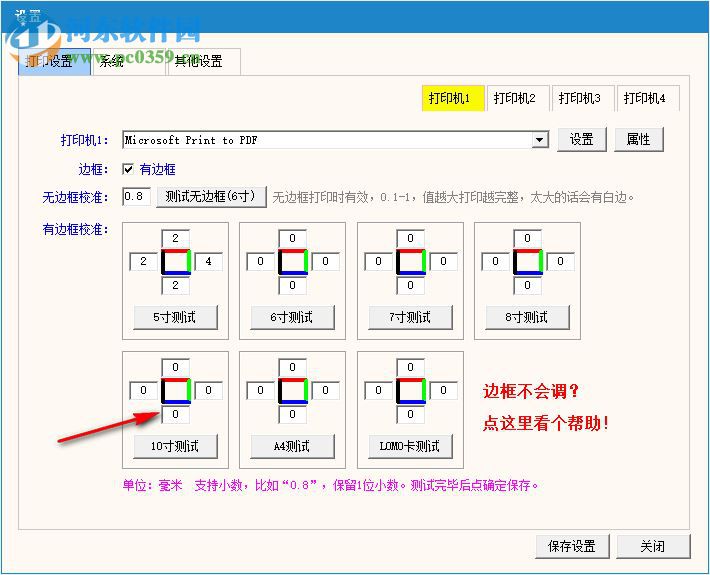
Task: Click the 无边框校准 value field 0.8
Action: (x=136, y=197)
